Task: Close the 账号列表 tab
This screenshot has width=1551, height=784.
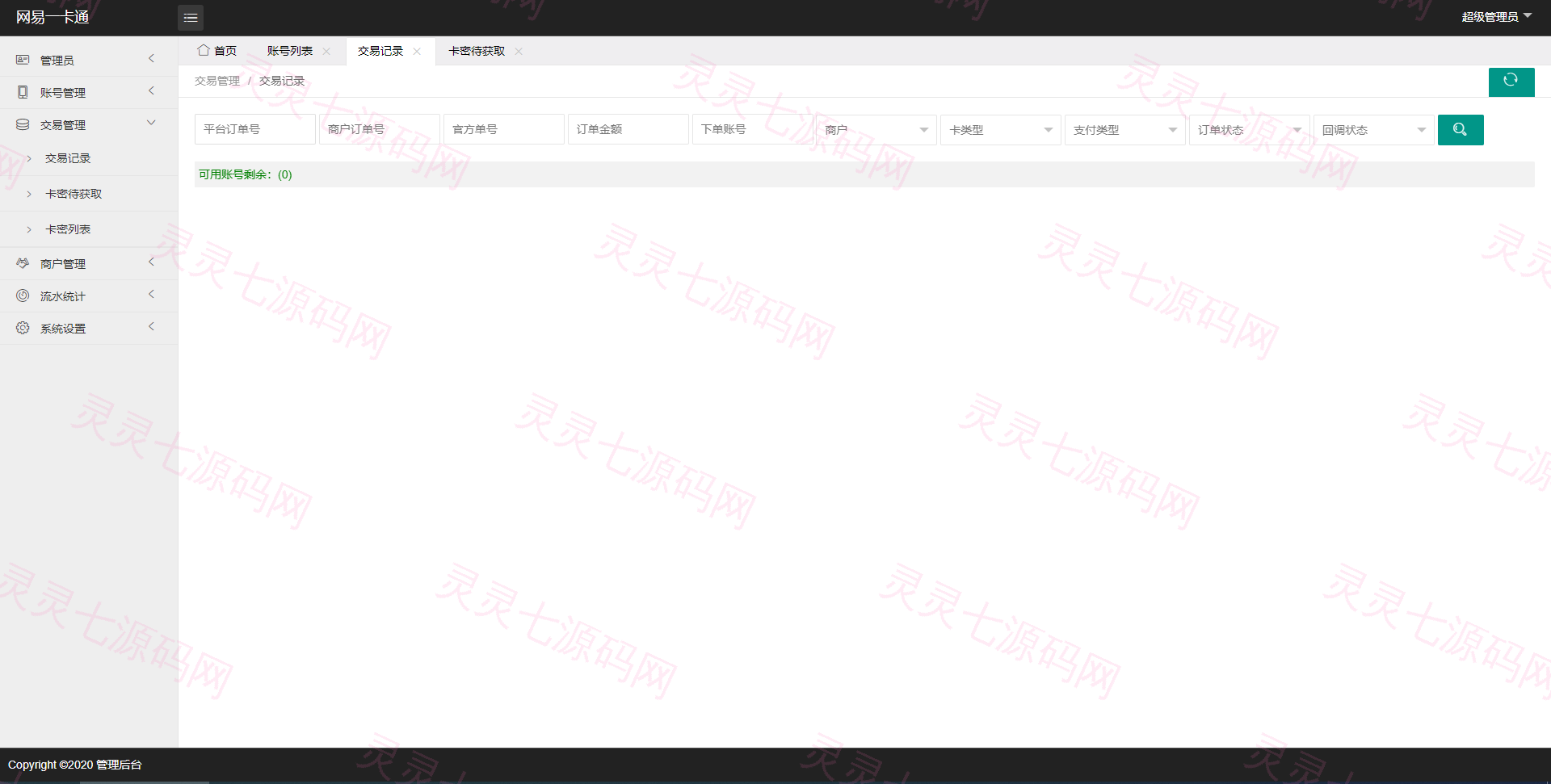Action: click(x=326, y=52)
